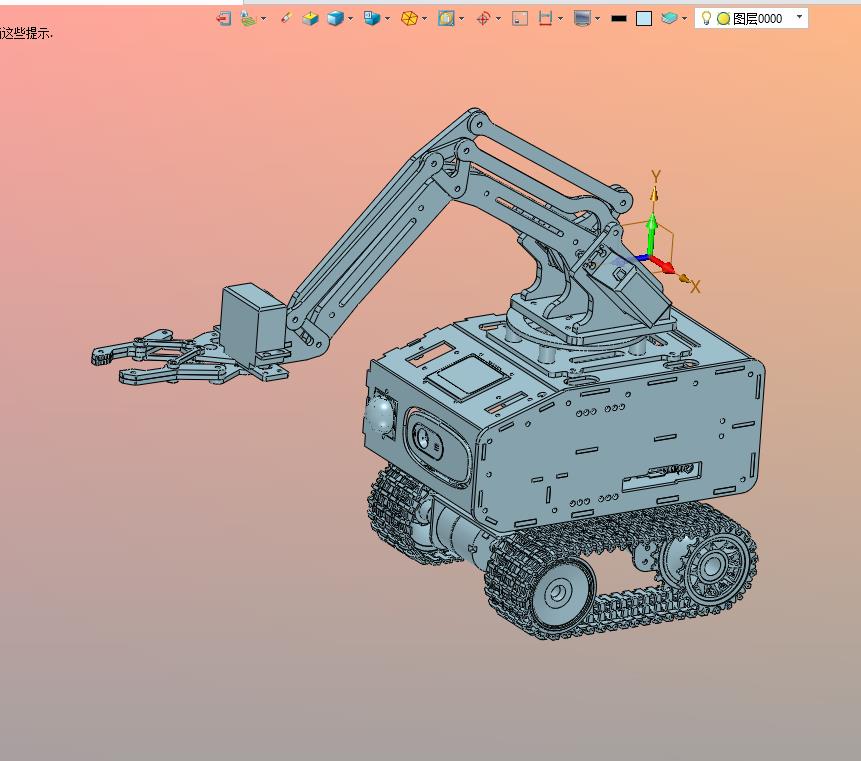Click the monitor display background icon
The height and width of the screenshot is (761, 861).
[582, 19]
